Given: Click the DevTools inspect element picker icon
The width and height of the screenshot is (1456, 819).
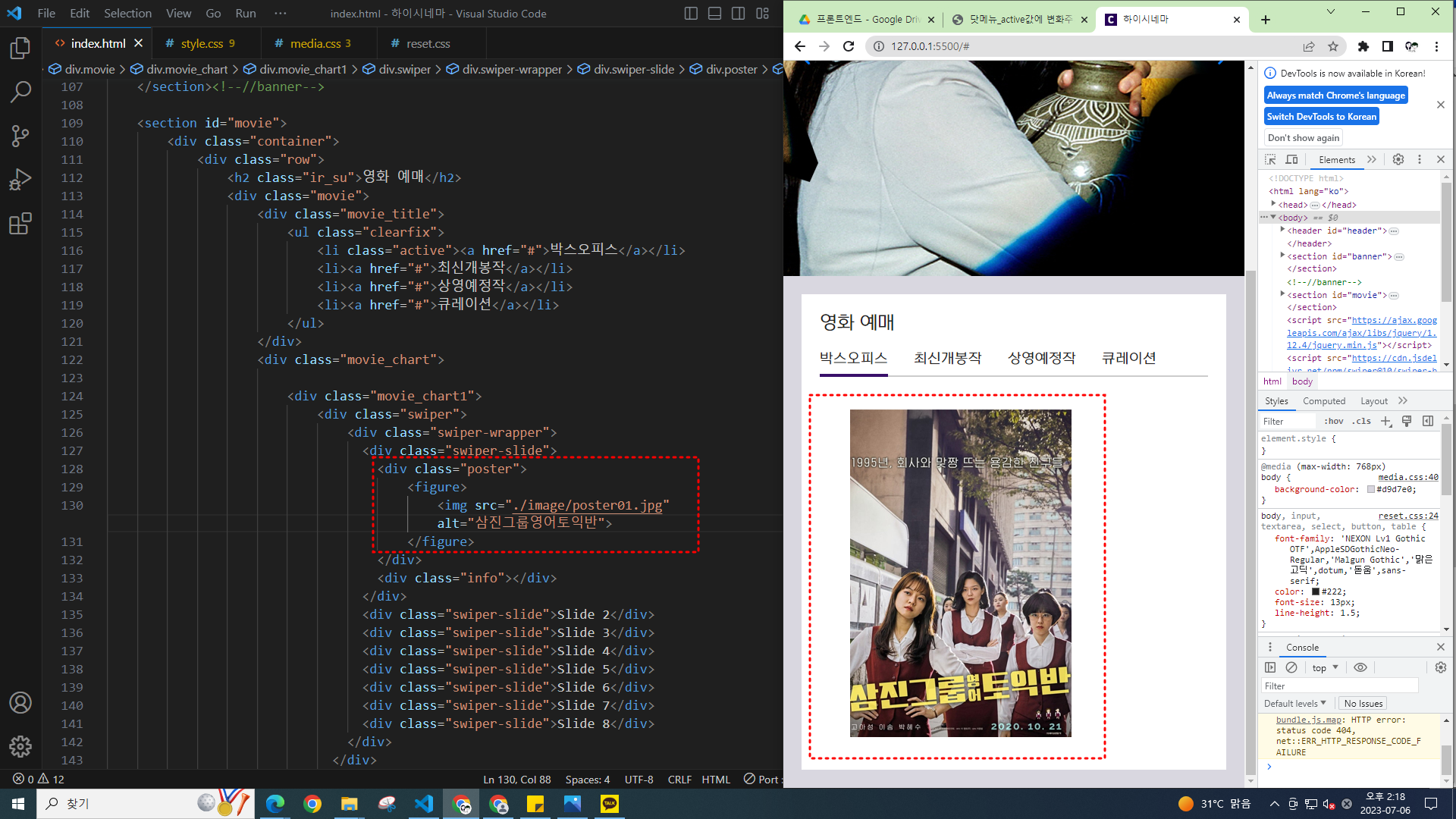Looking at the screenshot, I should 1270,159.
